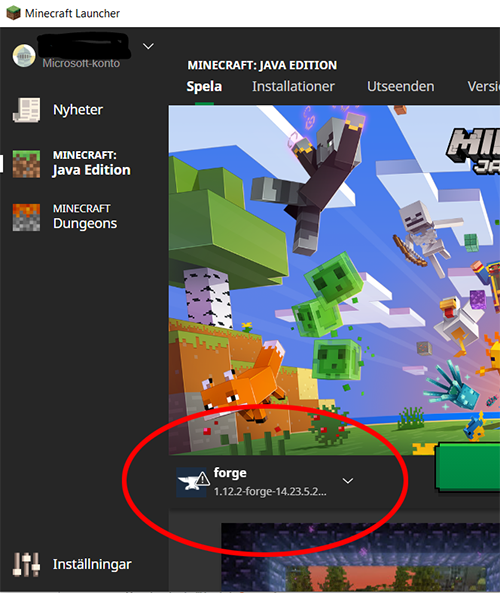Click the Inställningar sliders icon
Viewport: 500px width, 593px height.
26,564
